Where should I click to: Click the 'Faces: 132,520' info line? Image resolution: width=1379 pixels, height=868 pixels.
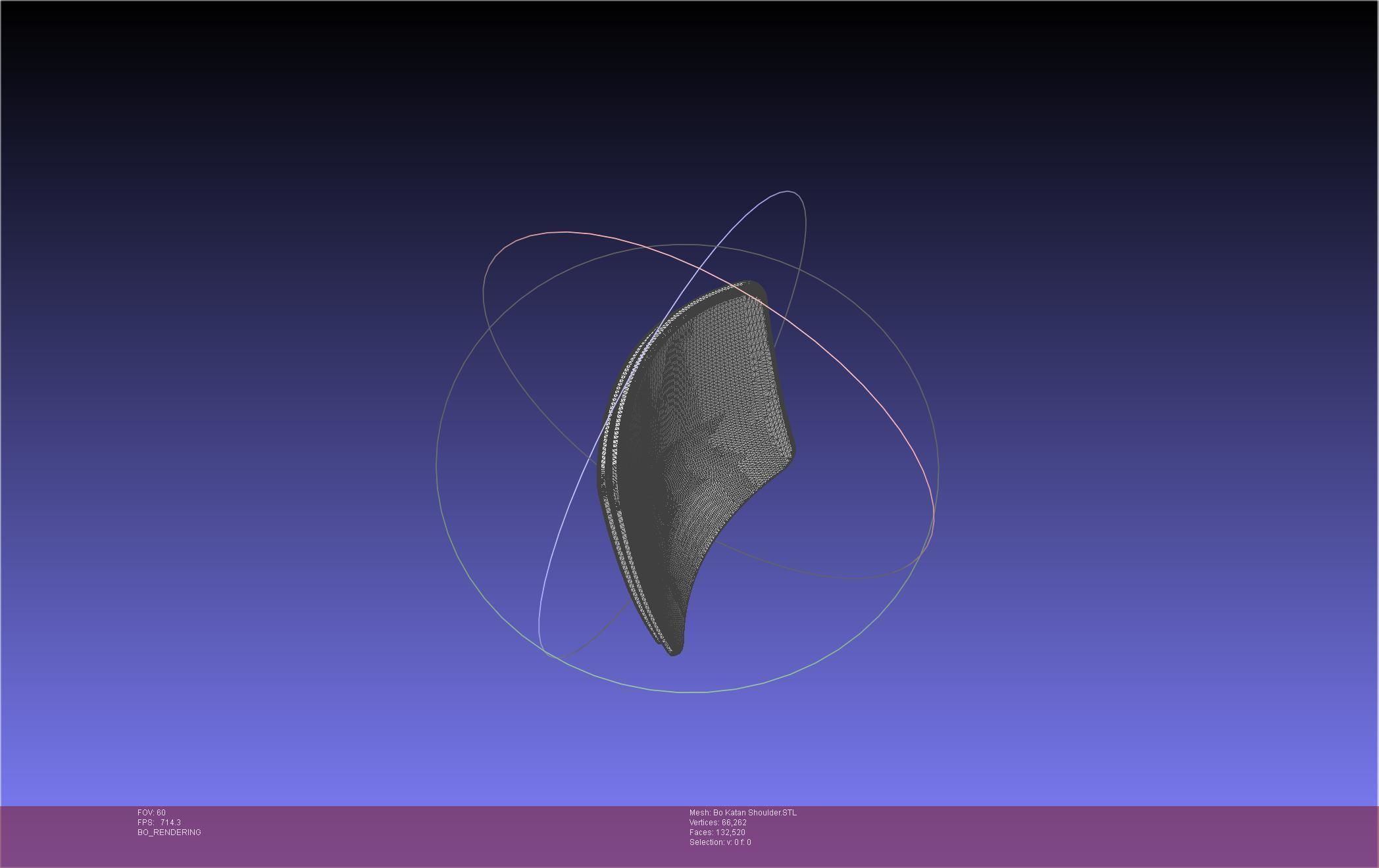tap(717, 832)
